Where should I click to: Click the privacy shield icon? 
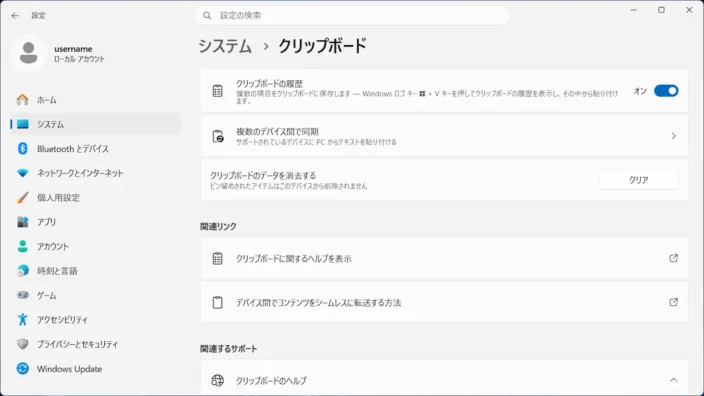pos(22,344)
